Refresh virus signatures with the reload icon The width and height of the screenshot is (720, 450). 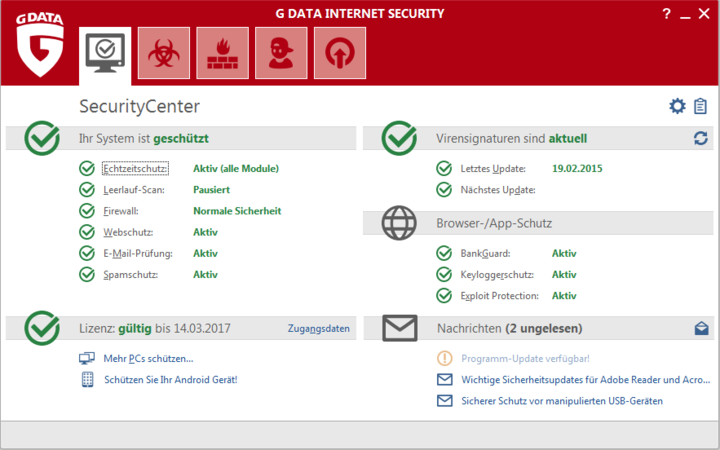pos(700,138)
